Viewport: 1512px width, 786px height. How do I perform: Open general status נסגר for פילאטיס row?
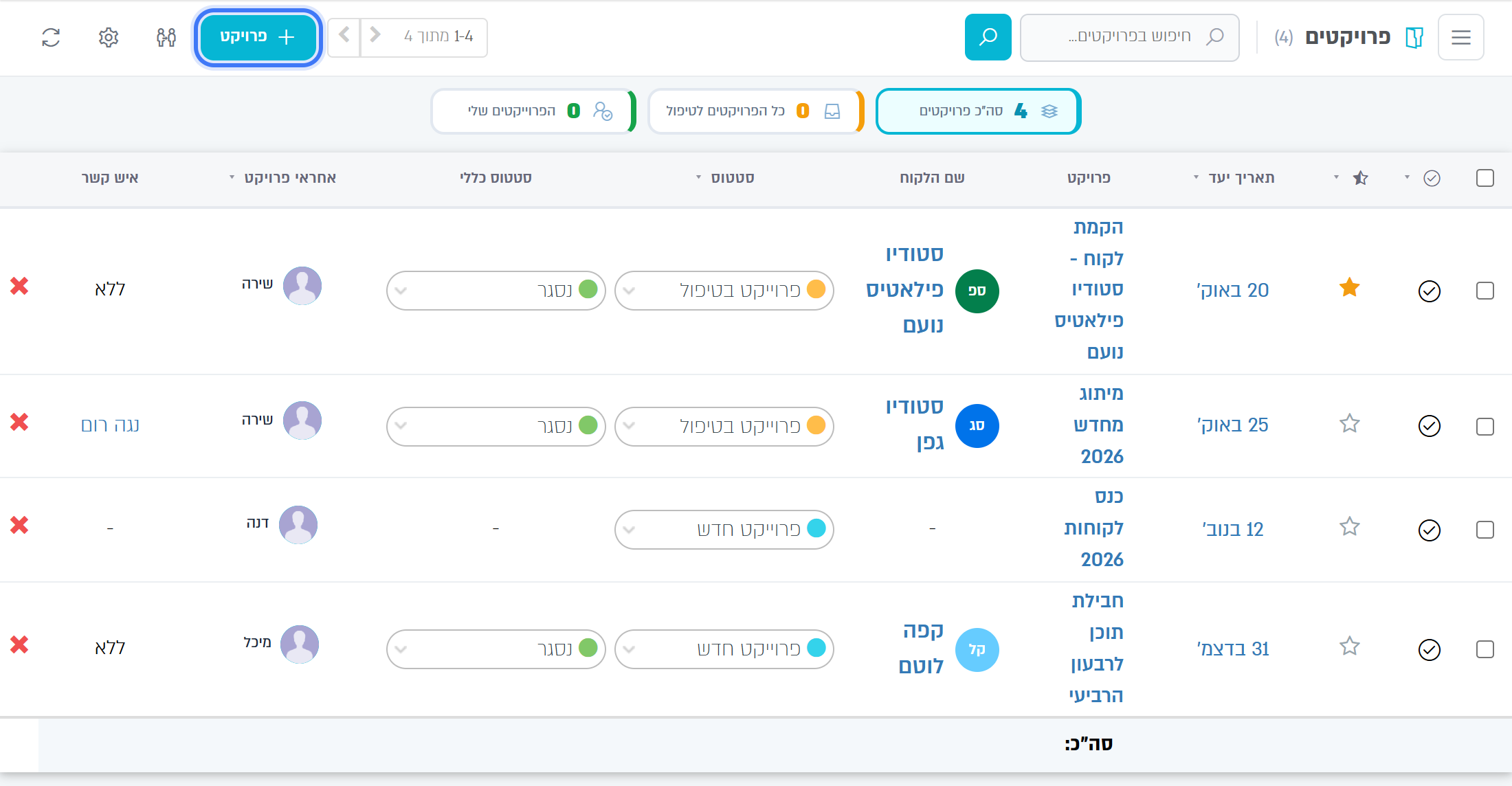[496, 291]
